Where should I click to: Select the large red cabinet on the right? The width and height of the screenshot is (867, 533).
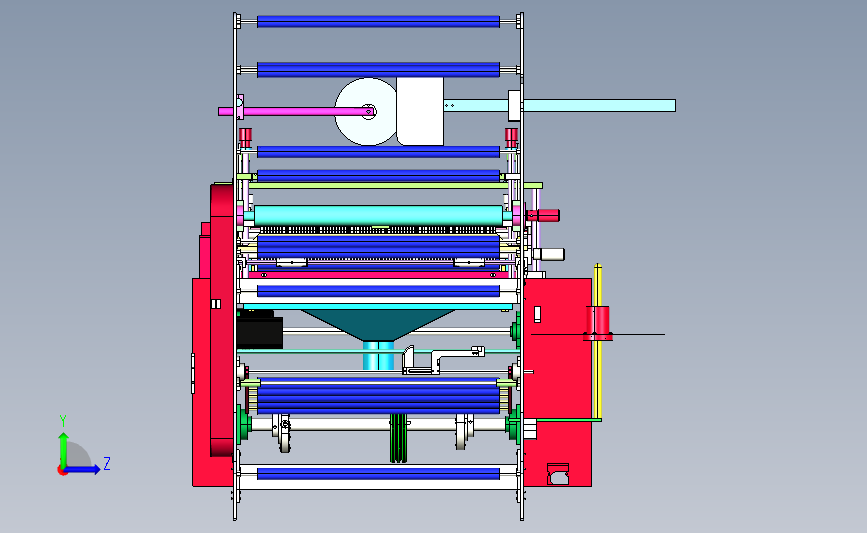point(557,382)
